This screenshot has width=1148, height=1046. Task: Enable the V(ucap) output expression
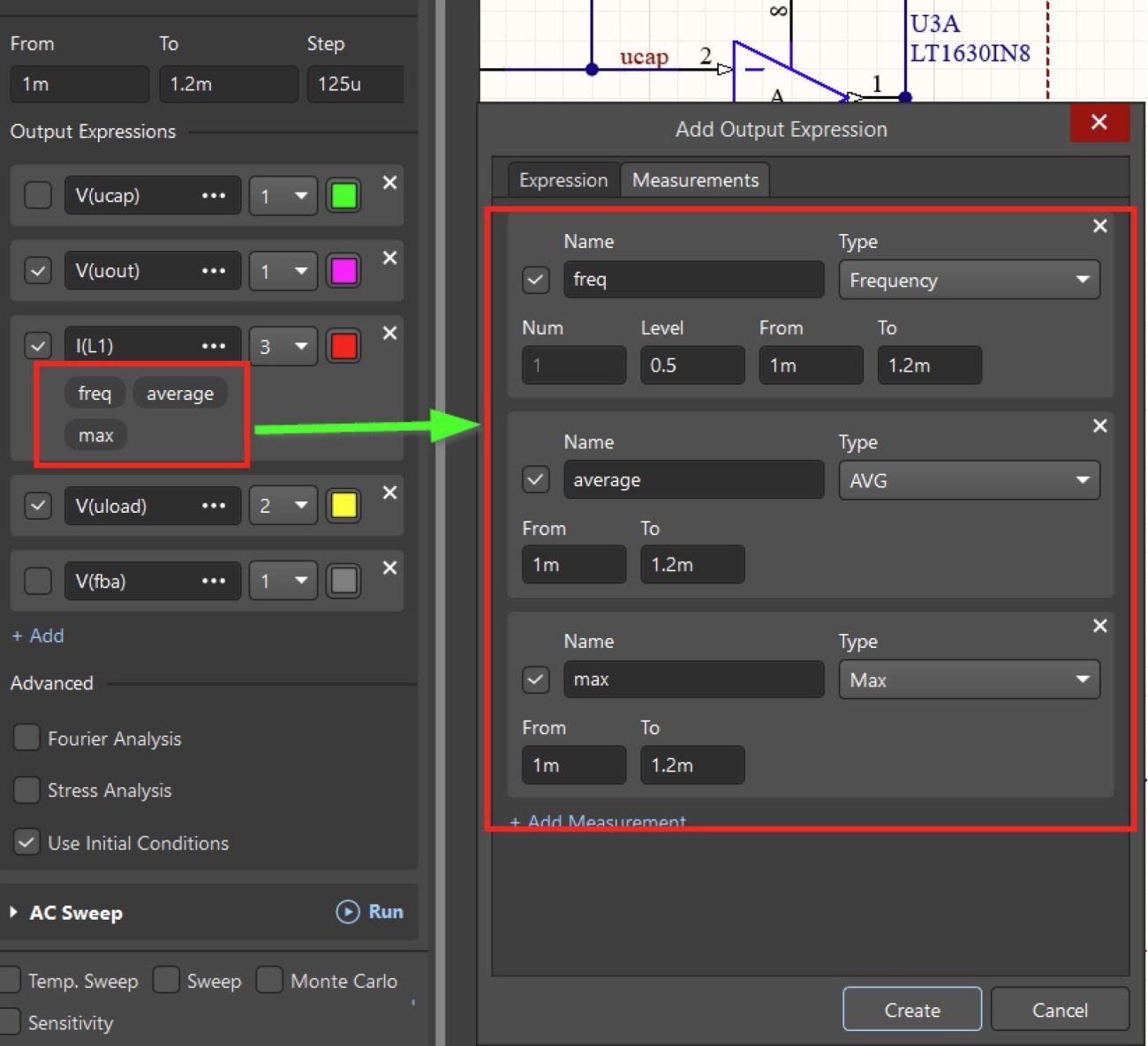[x=37, y=195]
